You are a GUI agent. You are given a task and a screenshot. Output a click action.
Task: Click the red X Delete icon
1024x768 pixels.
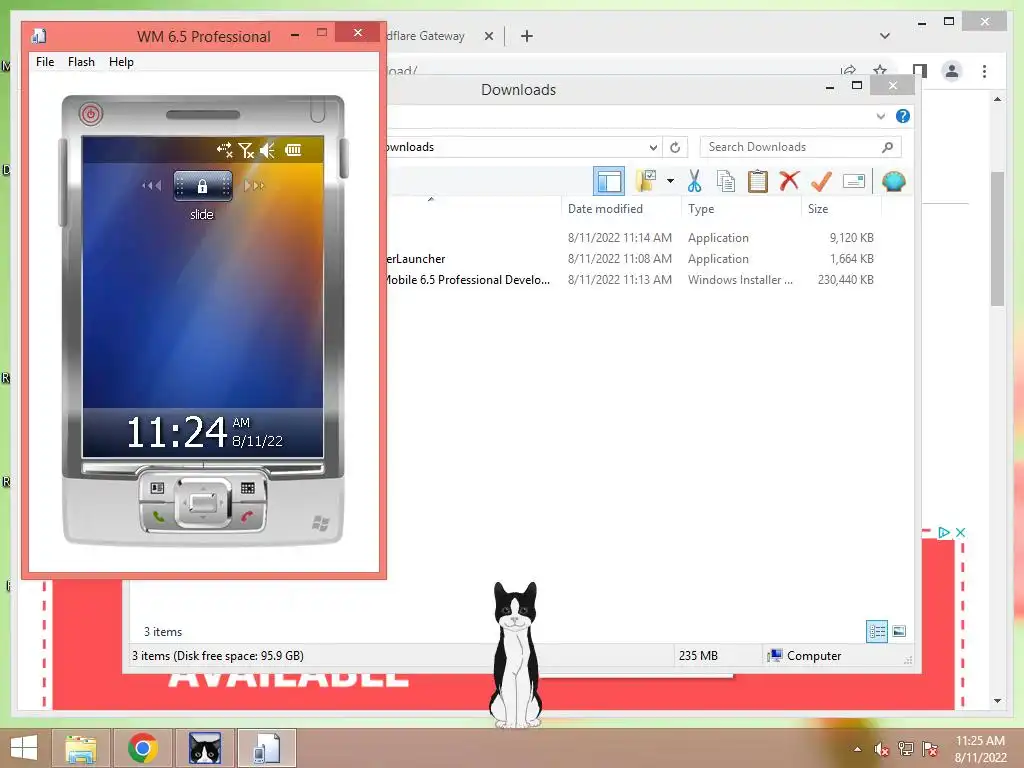789,180
